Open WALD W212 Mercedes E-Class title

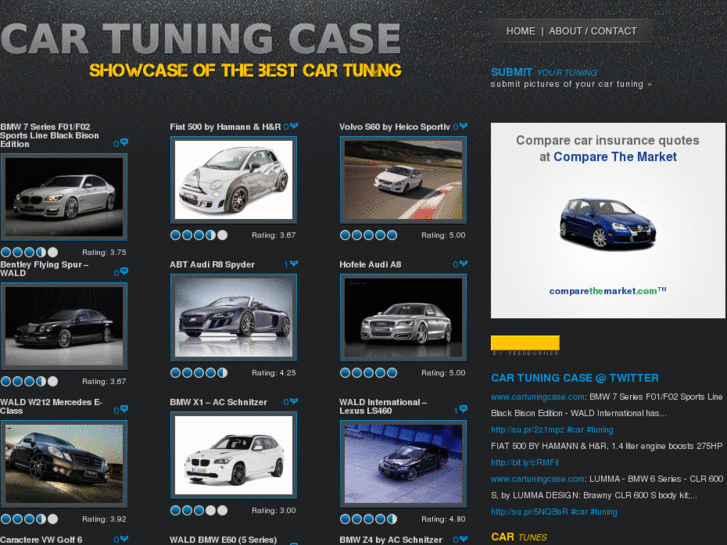click(51, 406)
